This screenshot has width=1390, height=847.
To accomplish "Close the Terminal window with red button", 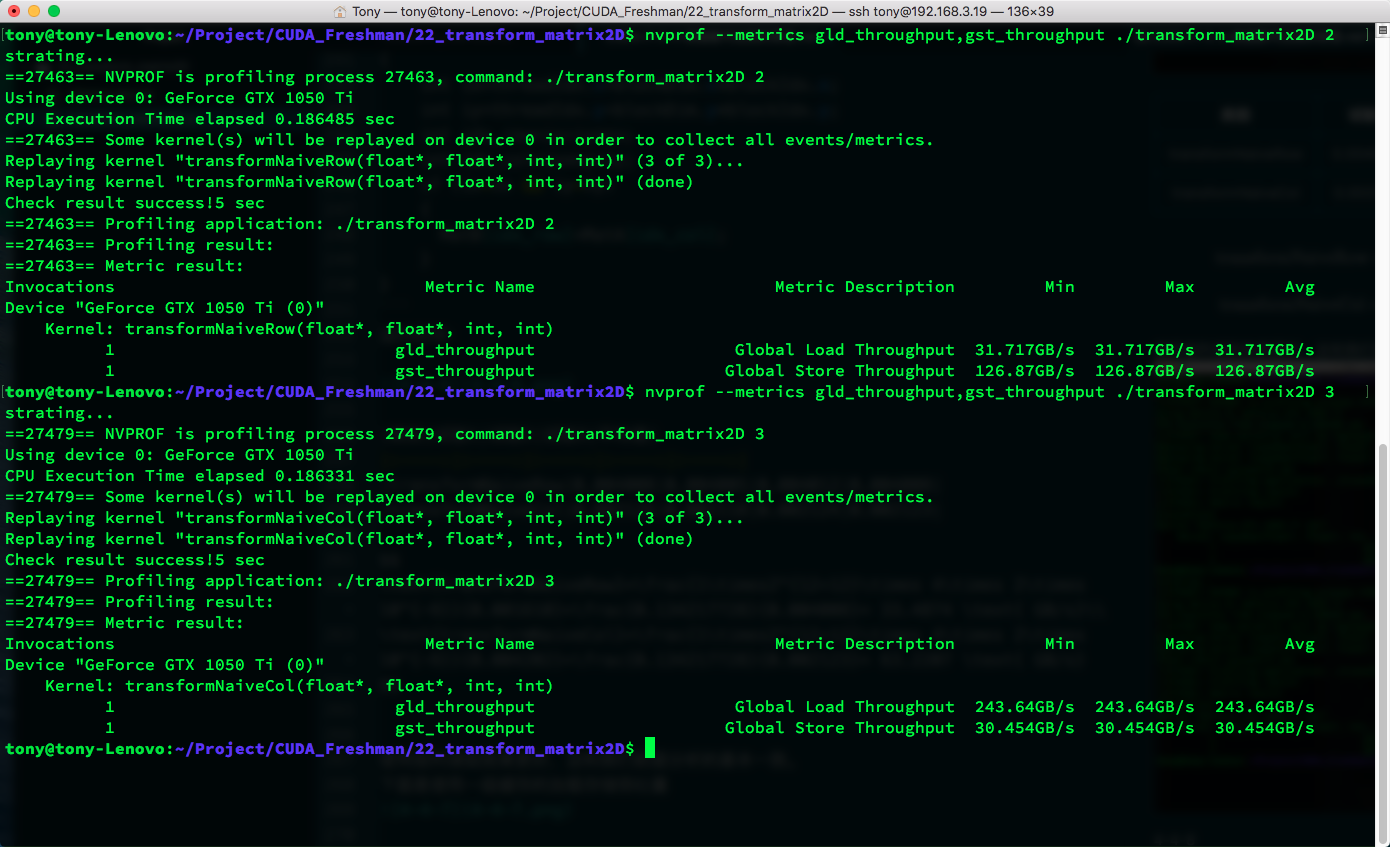I will coord(13,11).
